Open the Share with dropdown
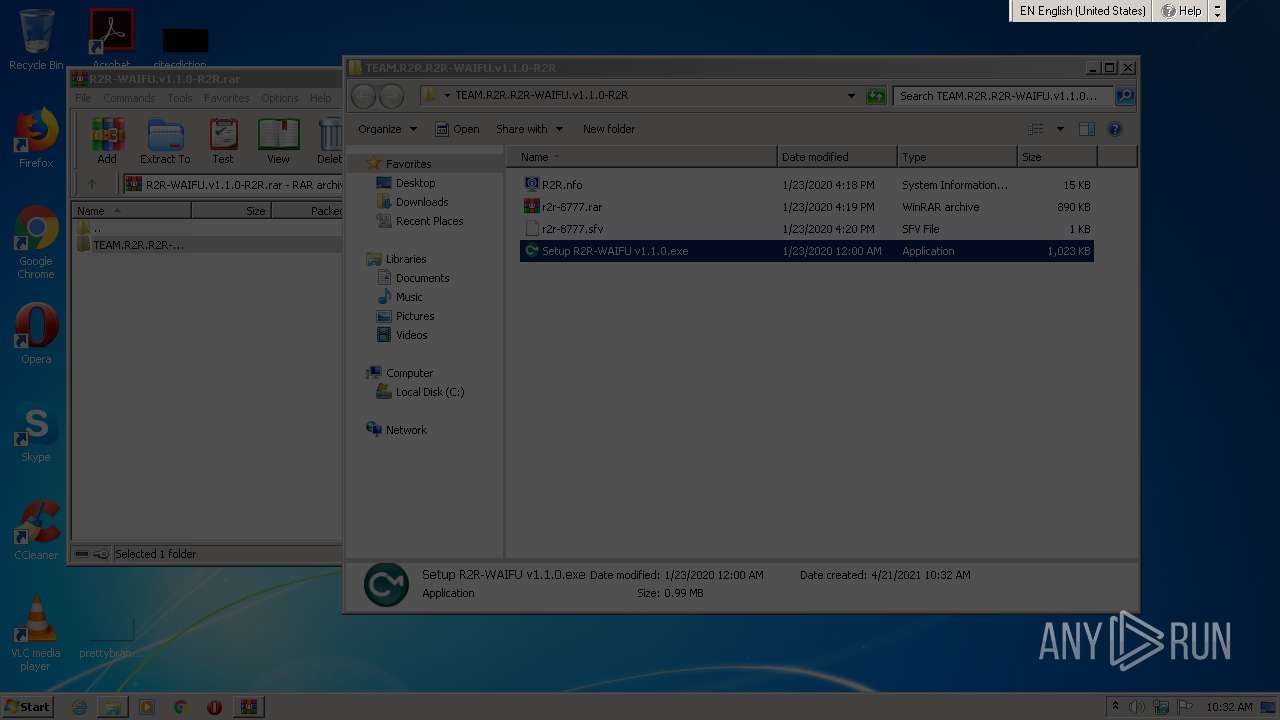The width and height of the screenshot is (1280, 720). pos(529,129)
